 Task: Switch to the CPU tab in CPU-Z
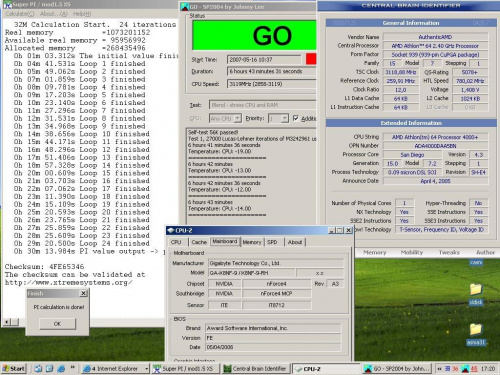click(x=176, y=242)
